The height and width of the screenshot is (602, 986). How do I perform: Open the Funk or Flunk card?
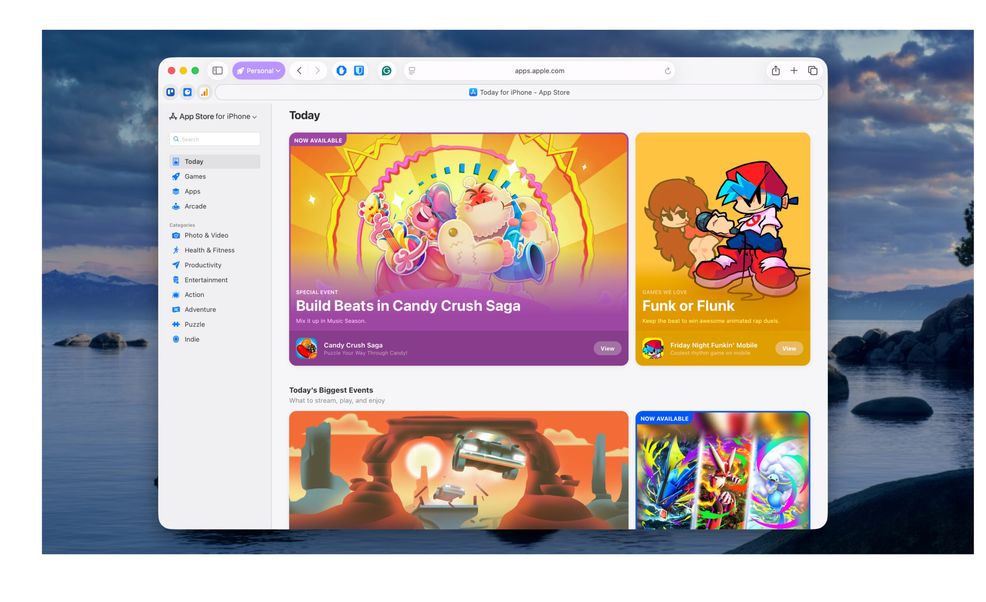pyautogui.click(x=723, y=249)
